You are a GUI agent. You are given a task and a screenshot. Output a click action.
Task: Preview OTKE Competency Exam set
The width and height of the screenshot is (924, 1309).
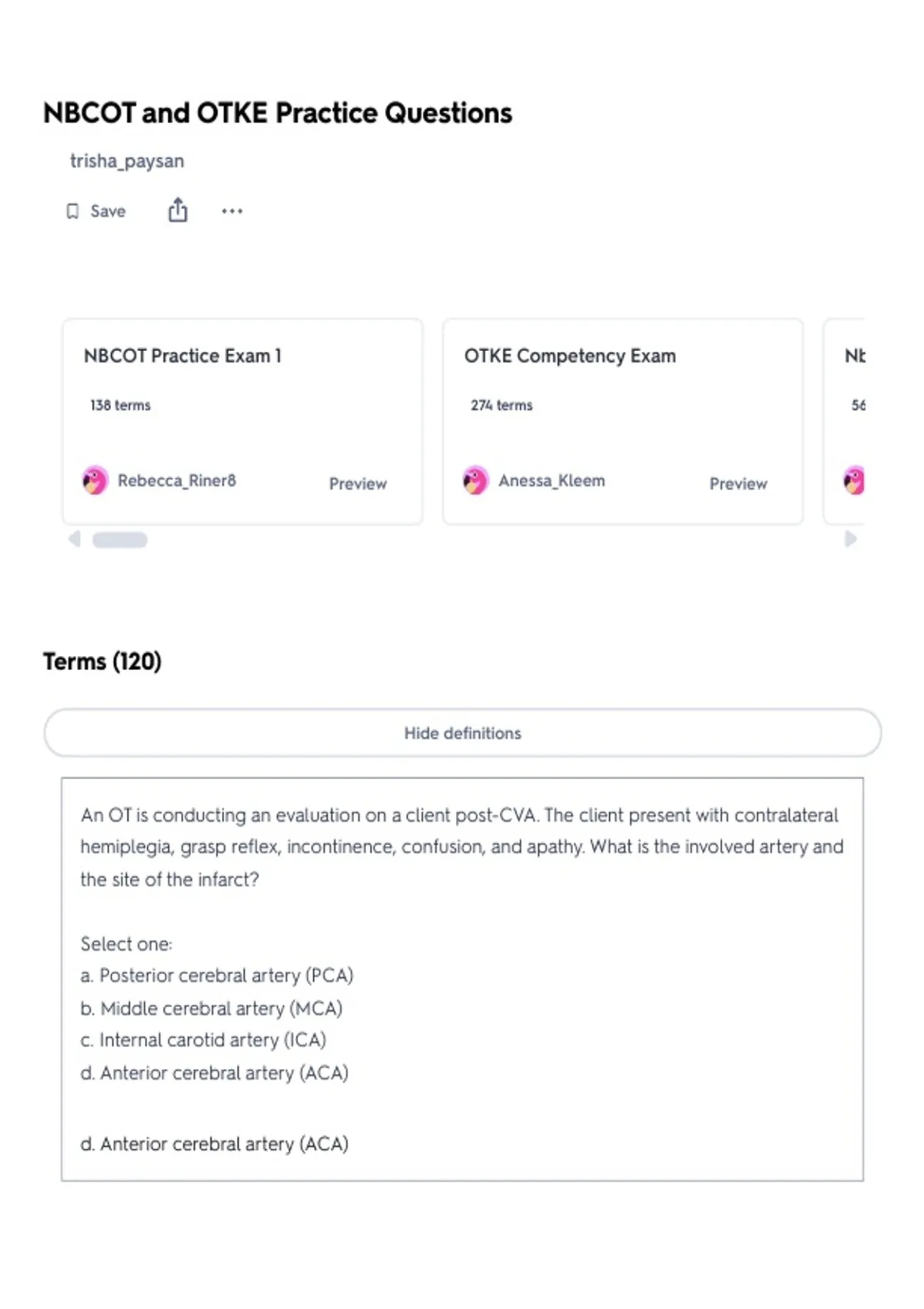pos(738,484)
